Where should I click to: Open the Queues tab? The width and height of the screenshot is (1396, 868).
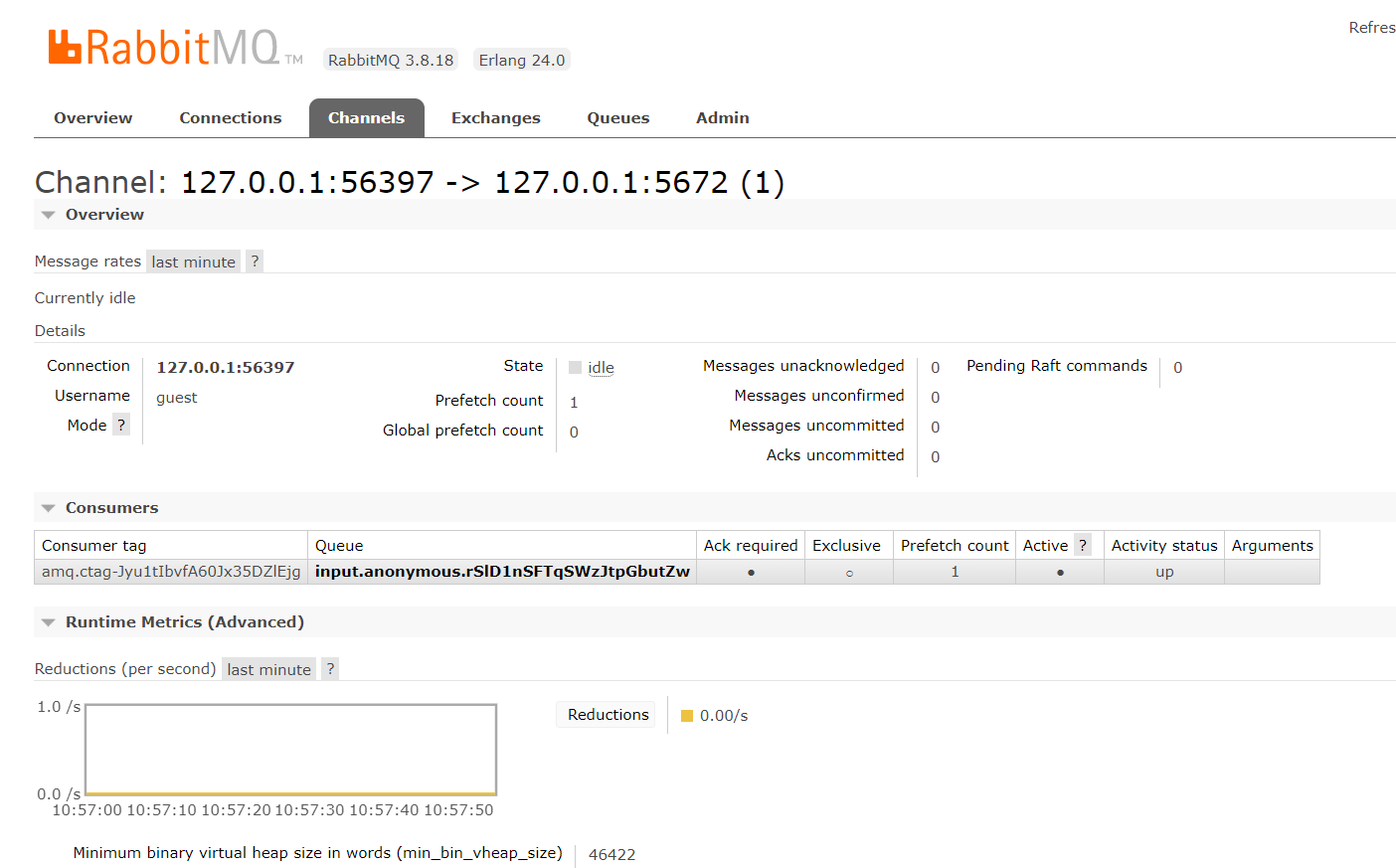(618, 118)
